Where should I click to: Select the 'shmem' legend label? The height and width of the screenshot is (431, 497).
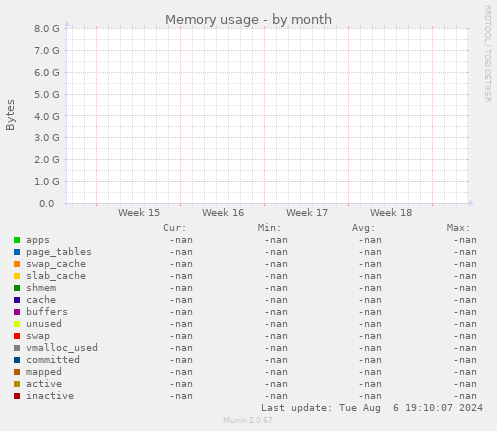[41, 288]
